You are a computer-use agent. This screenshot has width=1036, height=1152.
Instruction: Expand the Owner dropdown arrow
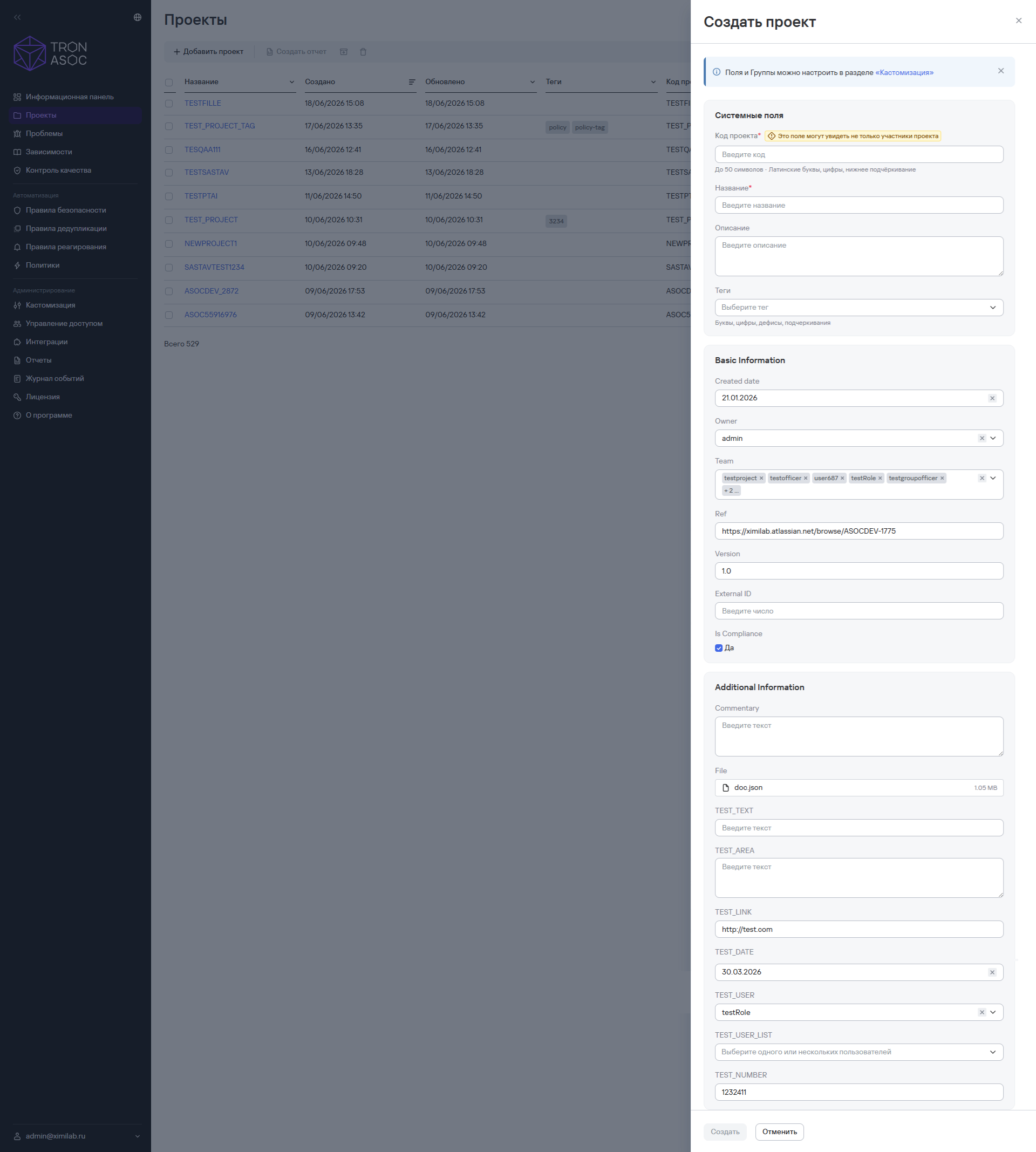point(993,438)
